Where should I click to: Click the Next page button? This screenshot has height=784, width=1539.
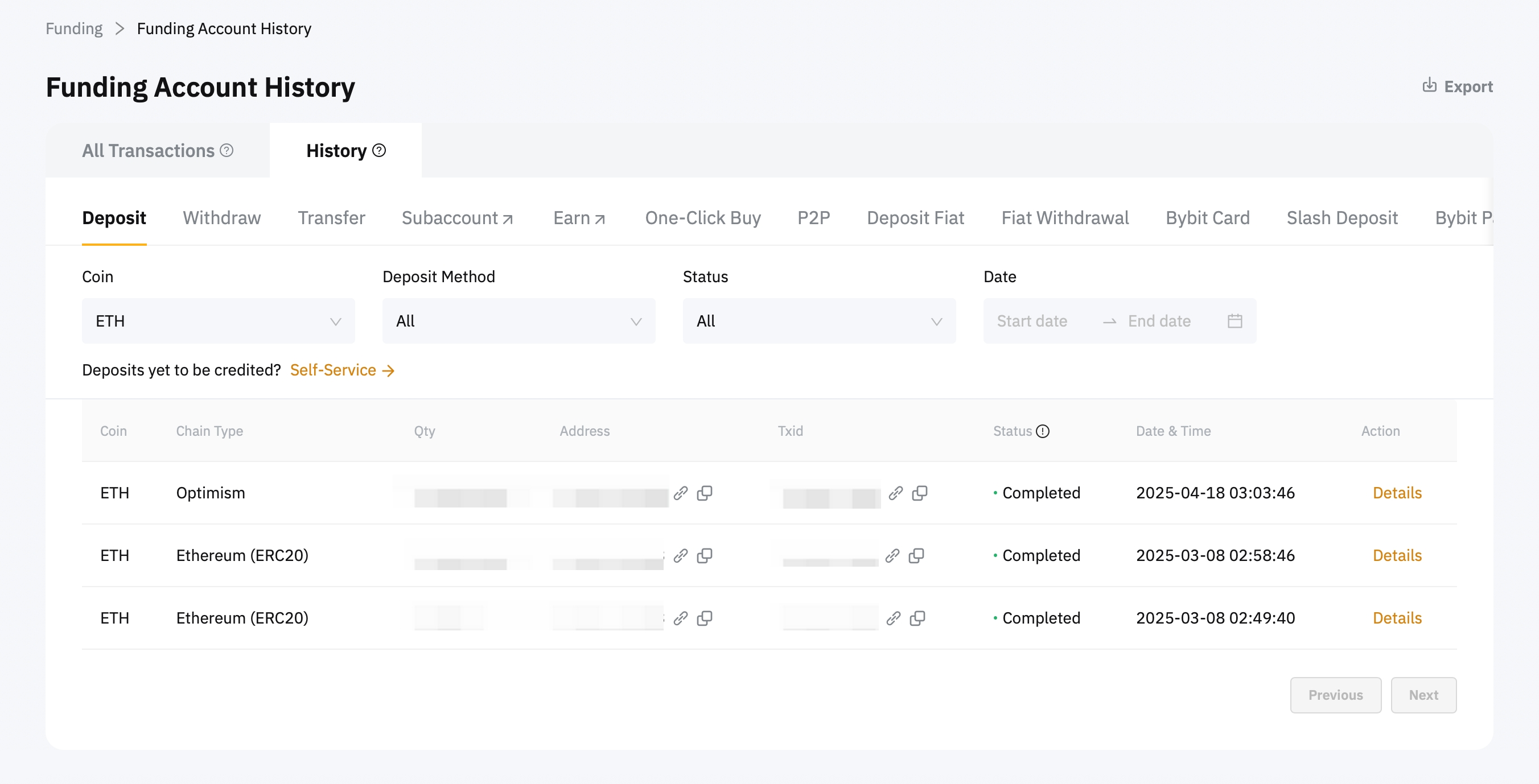click(1423, 695)
